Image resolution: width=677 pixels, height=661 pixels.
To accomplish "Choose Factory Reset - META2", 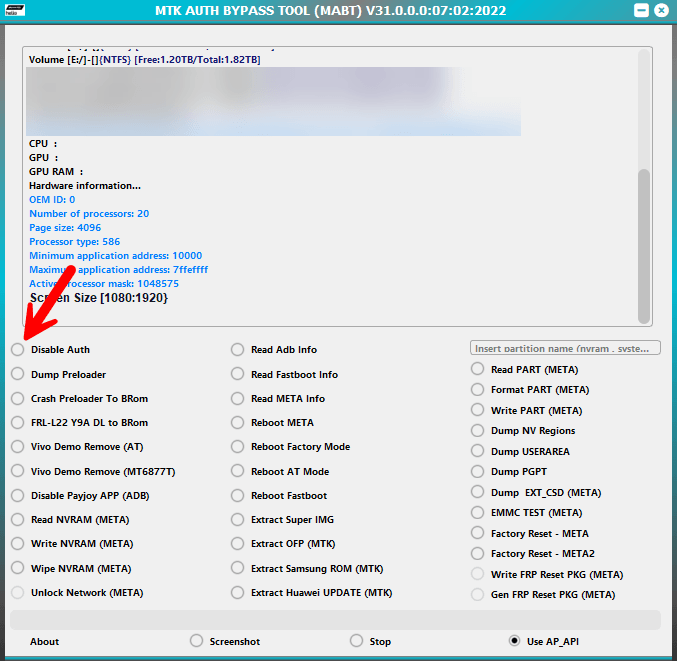I will pyautogui.click(x=478, y=553).
